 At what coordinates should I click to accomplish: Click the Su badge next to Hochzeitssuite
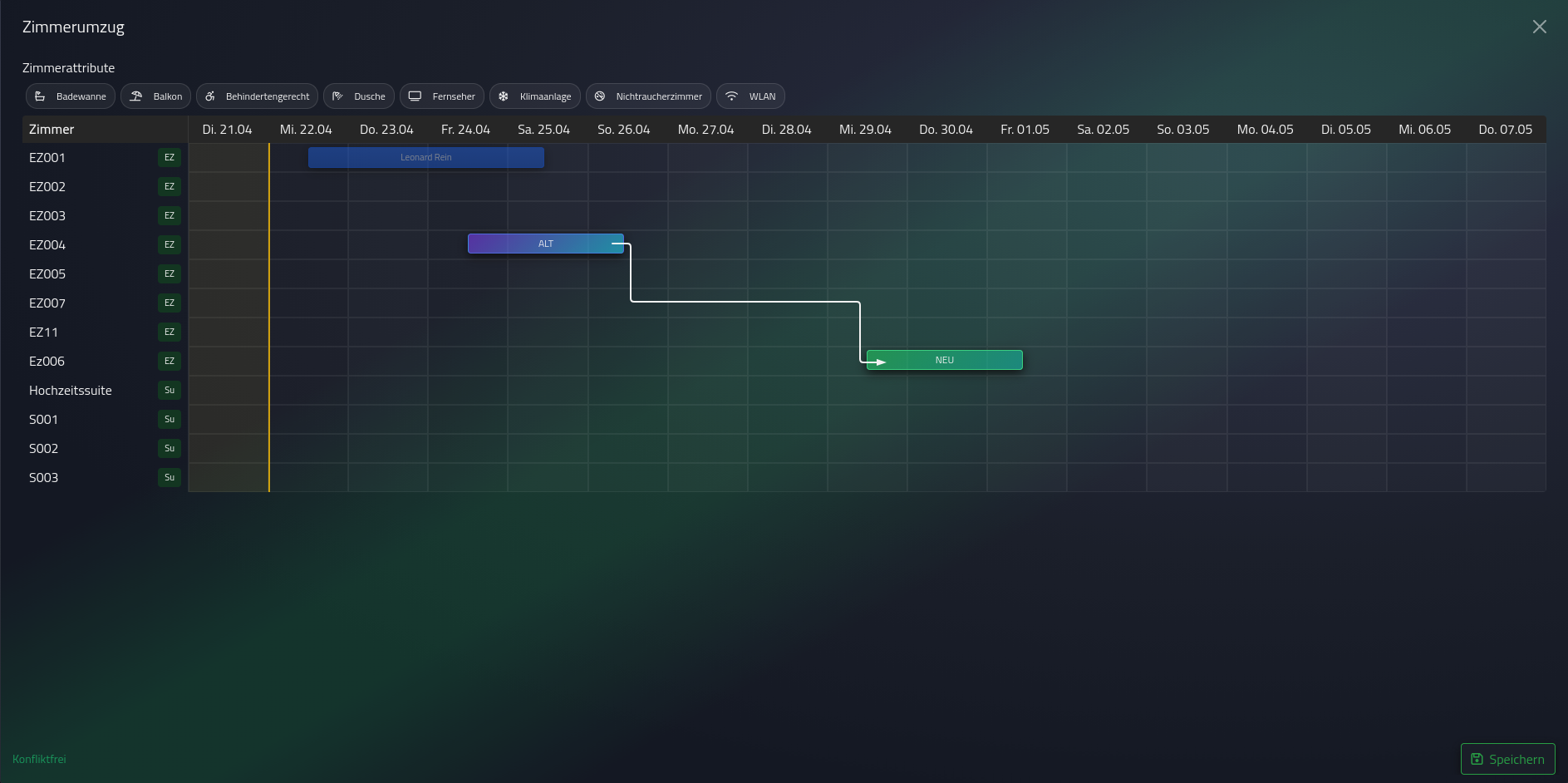coord(170,390)
